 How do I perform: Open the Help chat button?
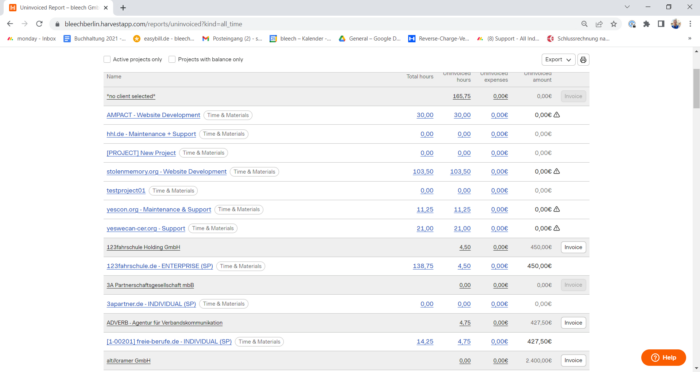(663, 357)
